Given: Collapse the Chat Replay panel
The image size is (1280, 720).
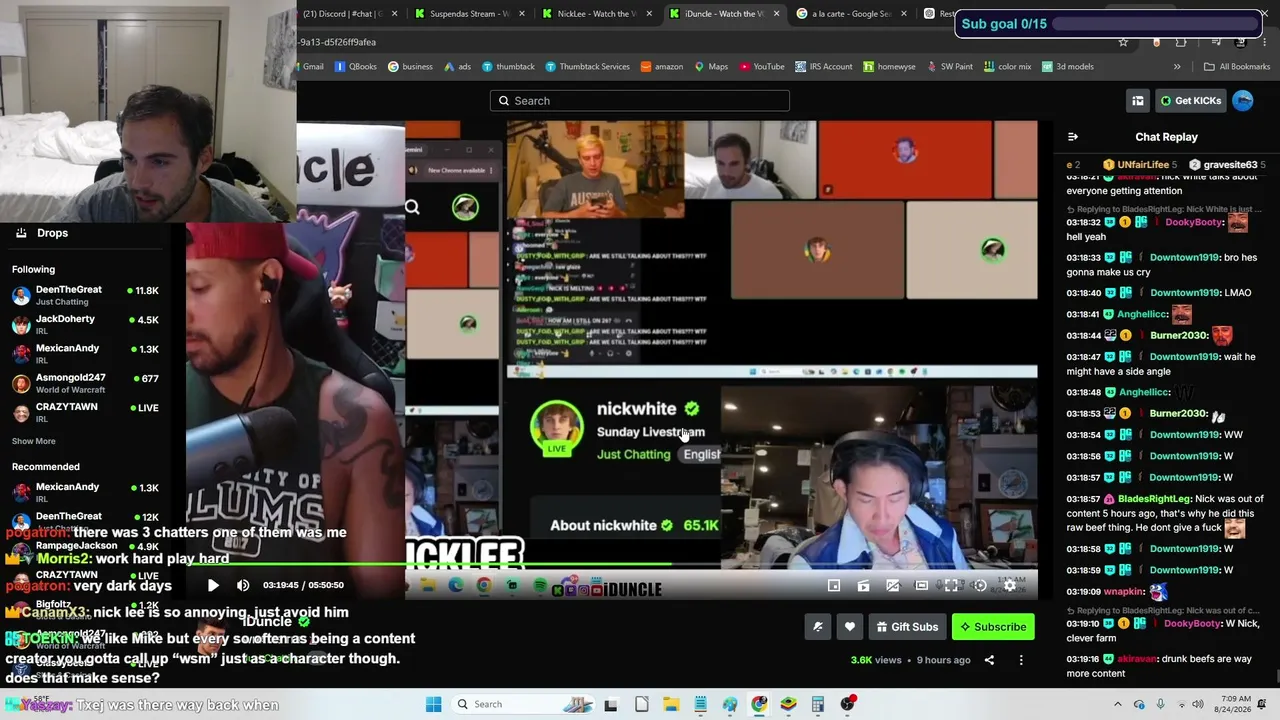Looking at the screenshot, I should point(1073,137).
